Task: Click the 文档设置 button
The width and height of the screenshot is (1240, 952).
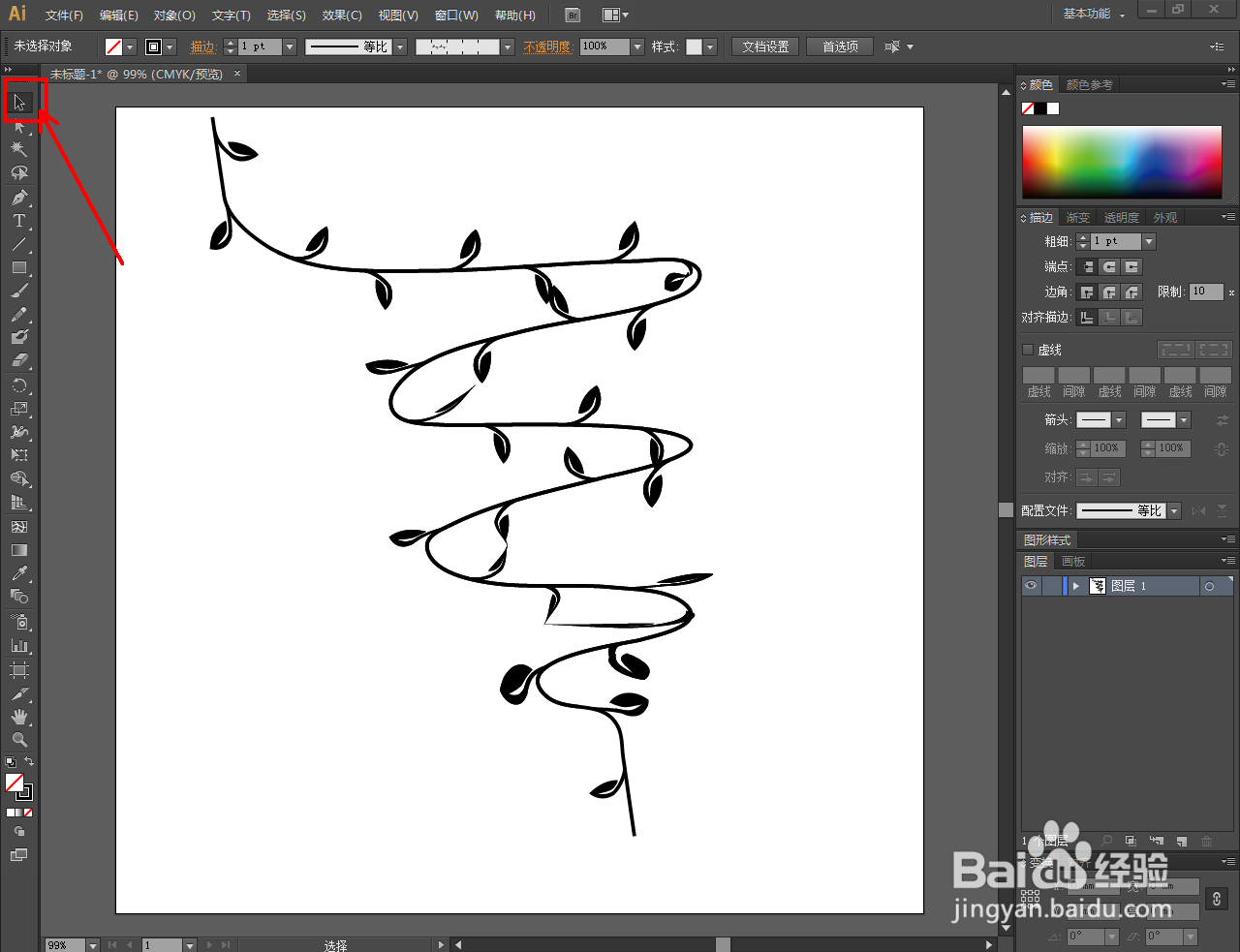Action: point(765,46)
